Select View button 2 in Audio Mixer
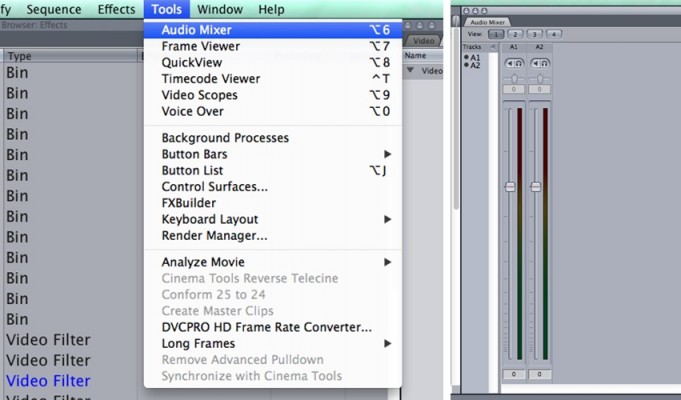This screenshot has height=400, width=681. point(515,34)
